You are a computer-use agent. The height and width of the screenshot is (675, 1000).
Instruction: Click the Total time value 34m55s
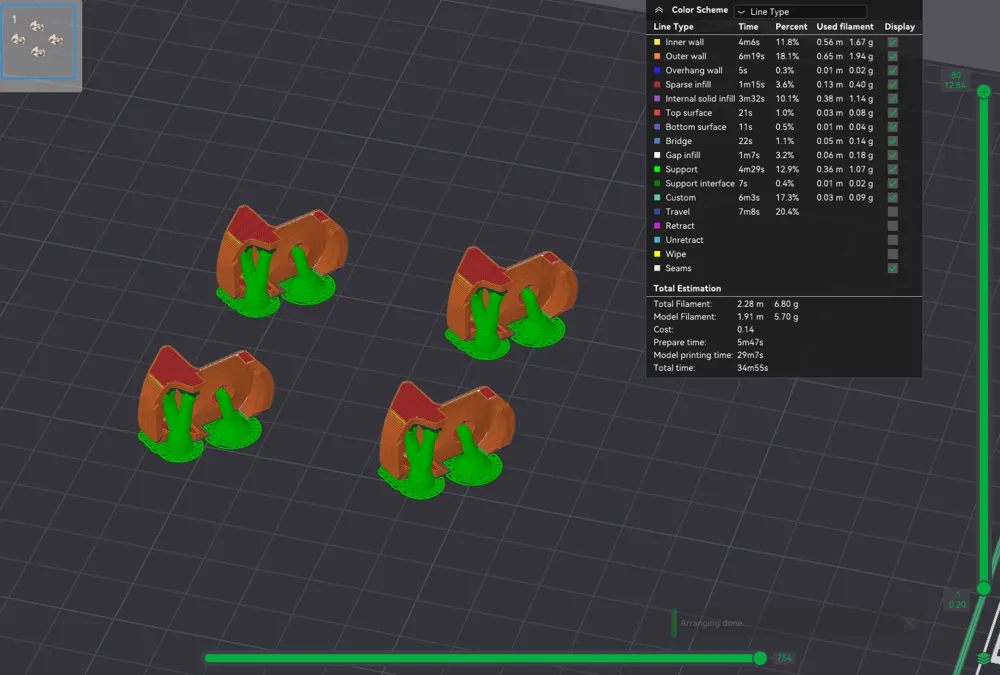click(x=753, y=368)
